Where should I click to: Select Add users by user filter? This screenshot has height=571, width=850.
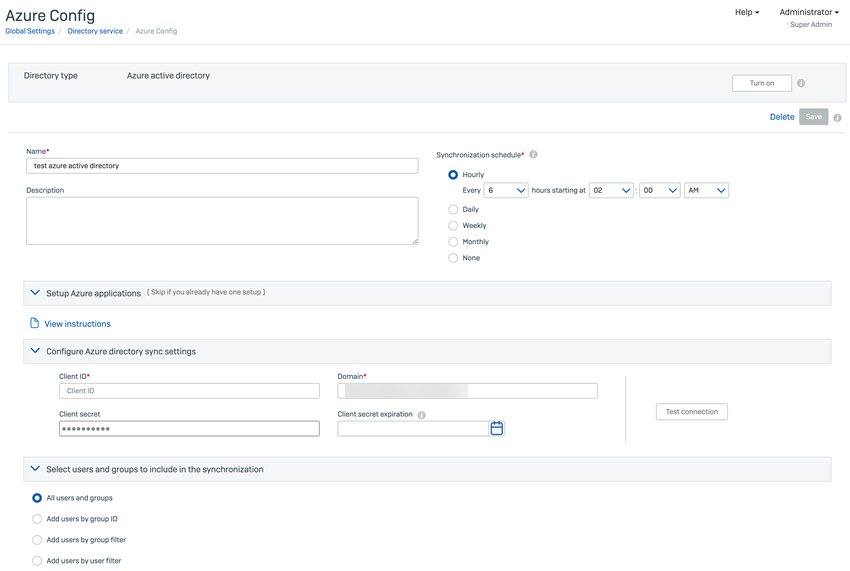tap(37, 561)
